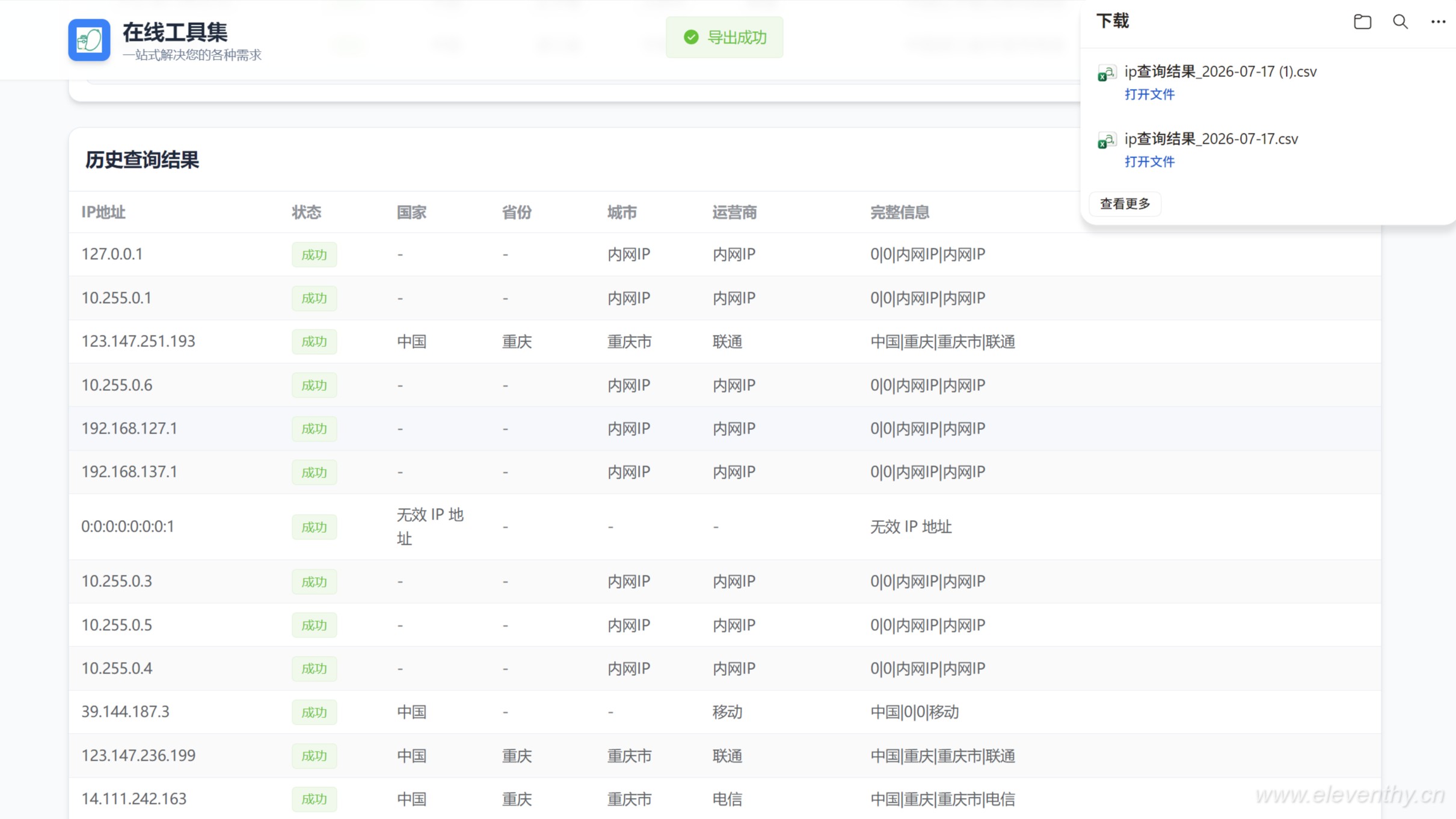Select IP cell 10.255.0.5

tap(117, 625)
